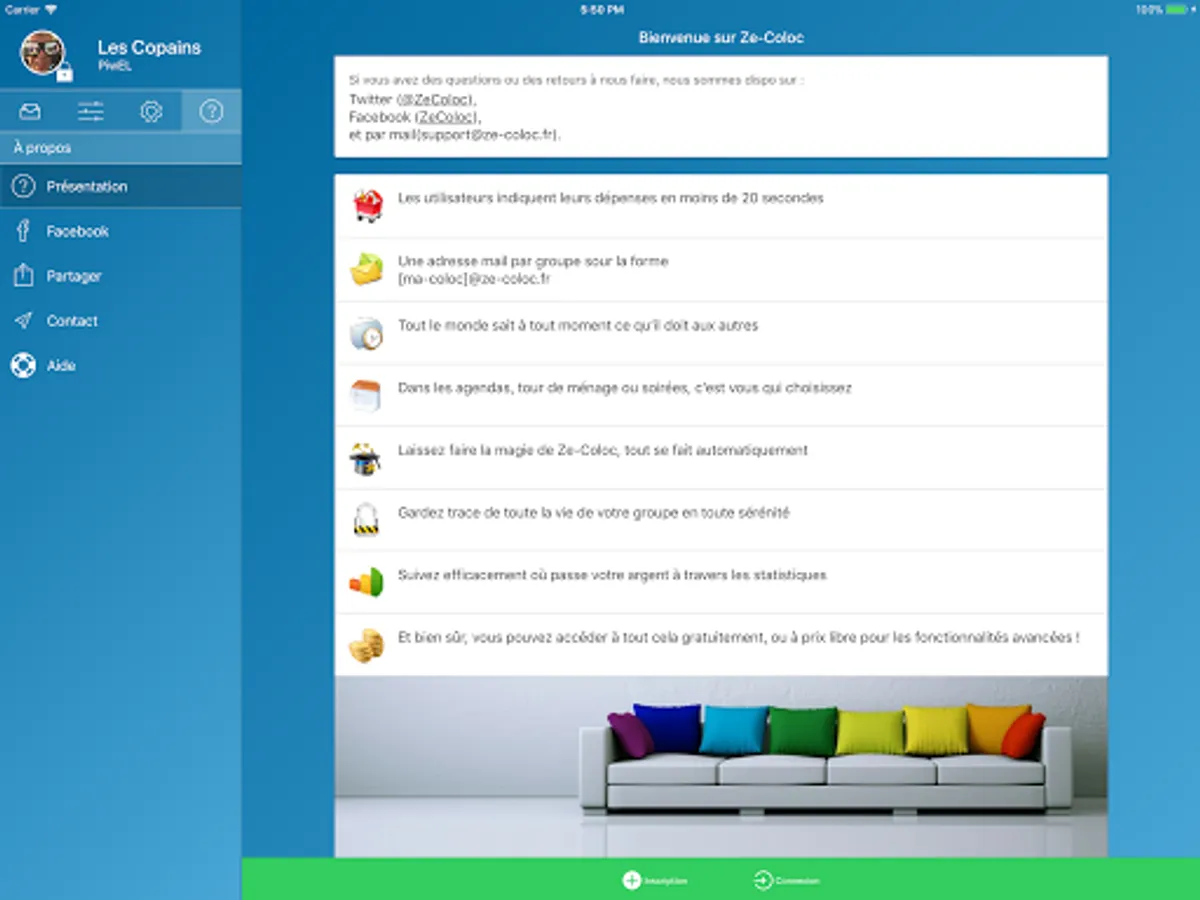Choose Partager in the sidebar
The width and height of the screenshot is (1200, 900).
pyautogui.click(x=120, y=276)
